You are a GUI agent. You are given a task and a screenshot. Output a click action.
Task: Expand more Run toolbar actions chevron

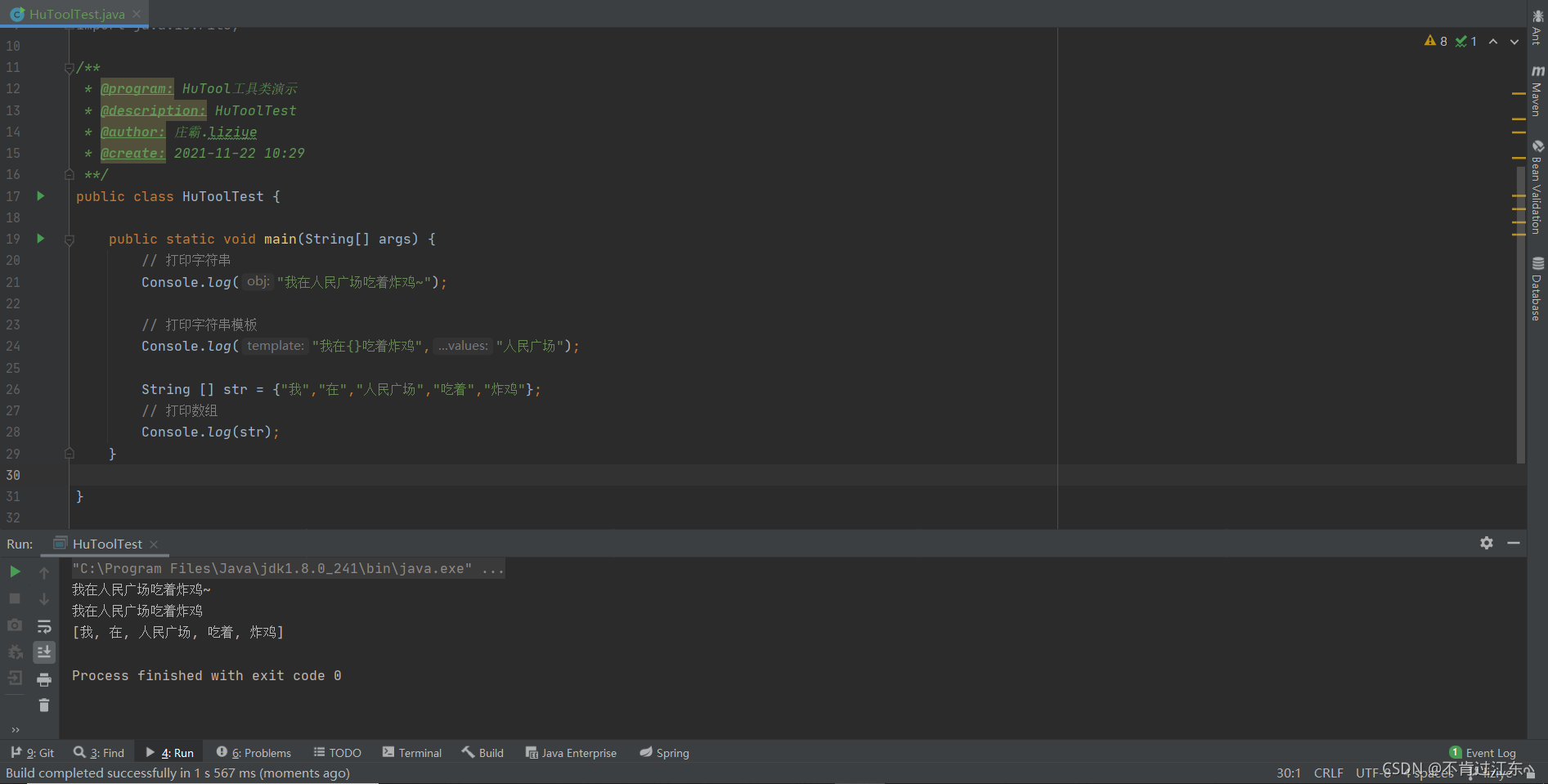coord(15,730)
